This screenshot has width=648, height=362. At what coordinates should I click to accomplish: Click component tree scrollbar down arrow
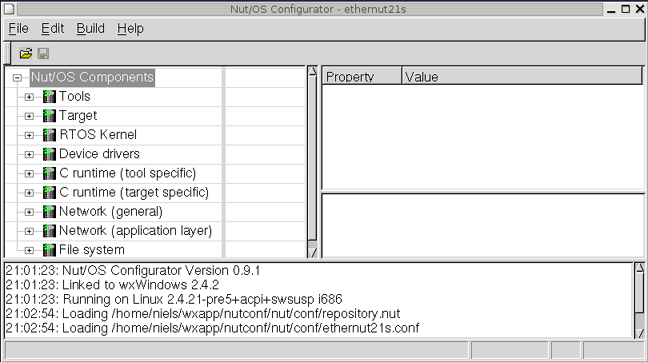(x=312, y=252)
